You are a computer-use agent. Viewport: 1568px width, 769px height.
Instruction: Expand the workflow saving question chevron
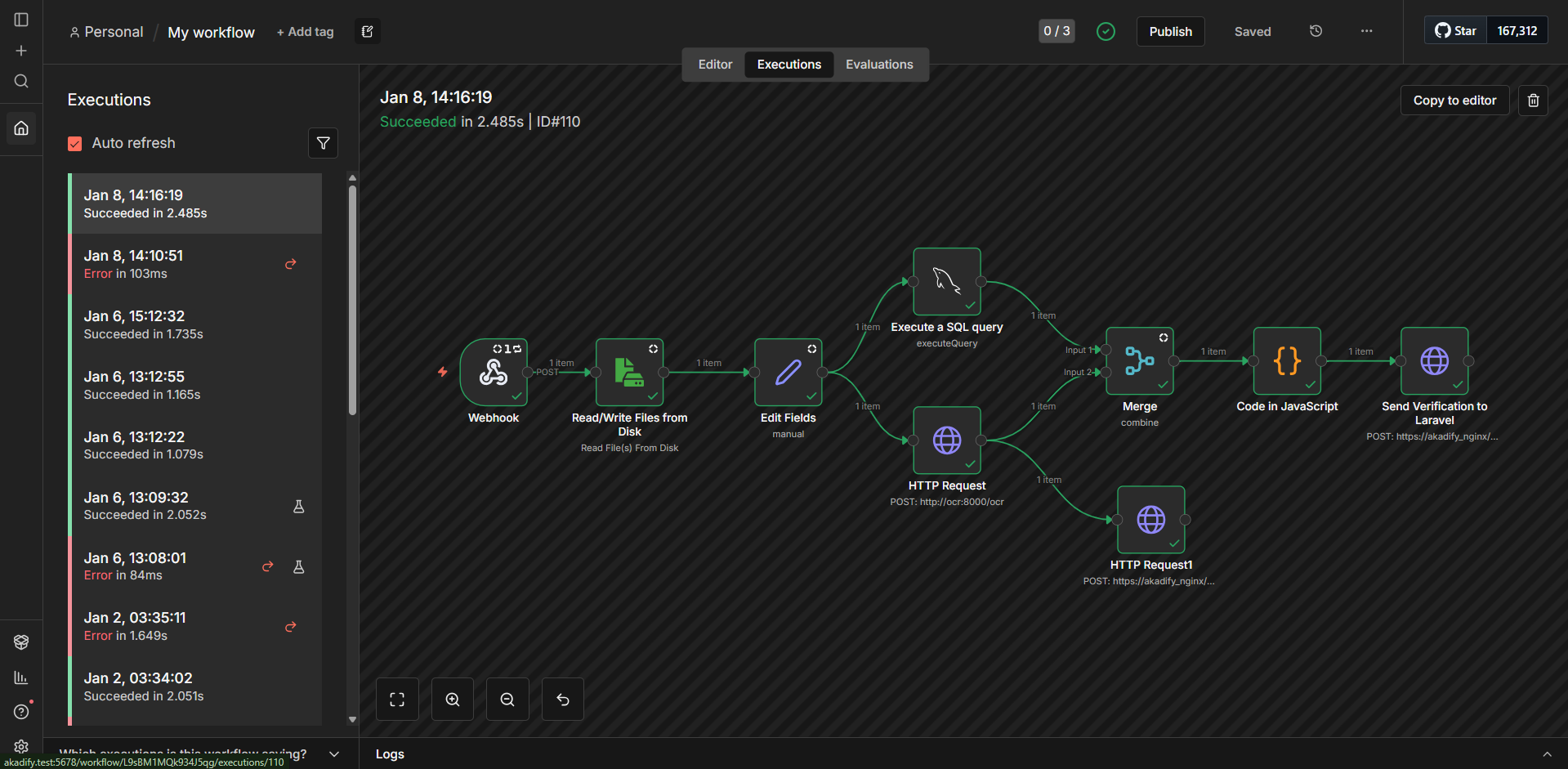pos(334,753)
